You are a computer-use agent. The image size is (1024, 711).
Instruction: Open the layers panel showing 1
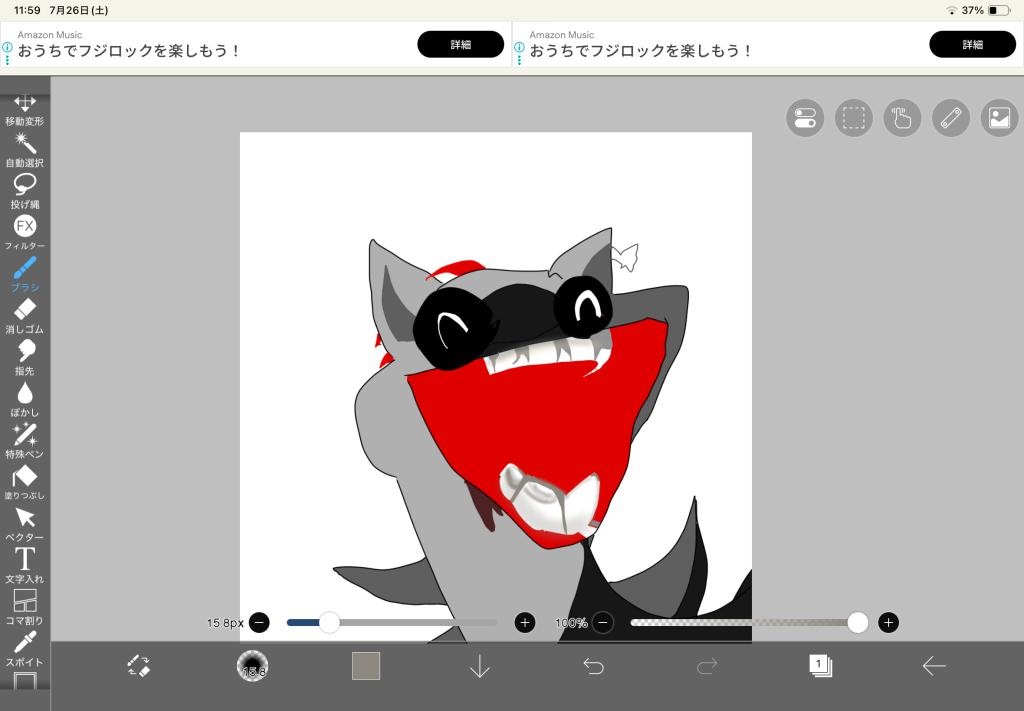coord(820,666)
